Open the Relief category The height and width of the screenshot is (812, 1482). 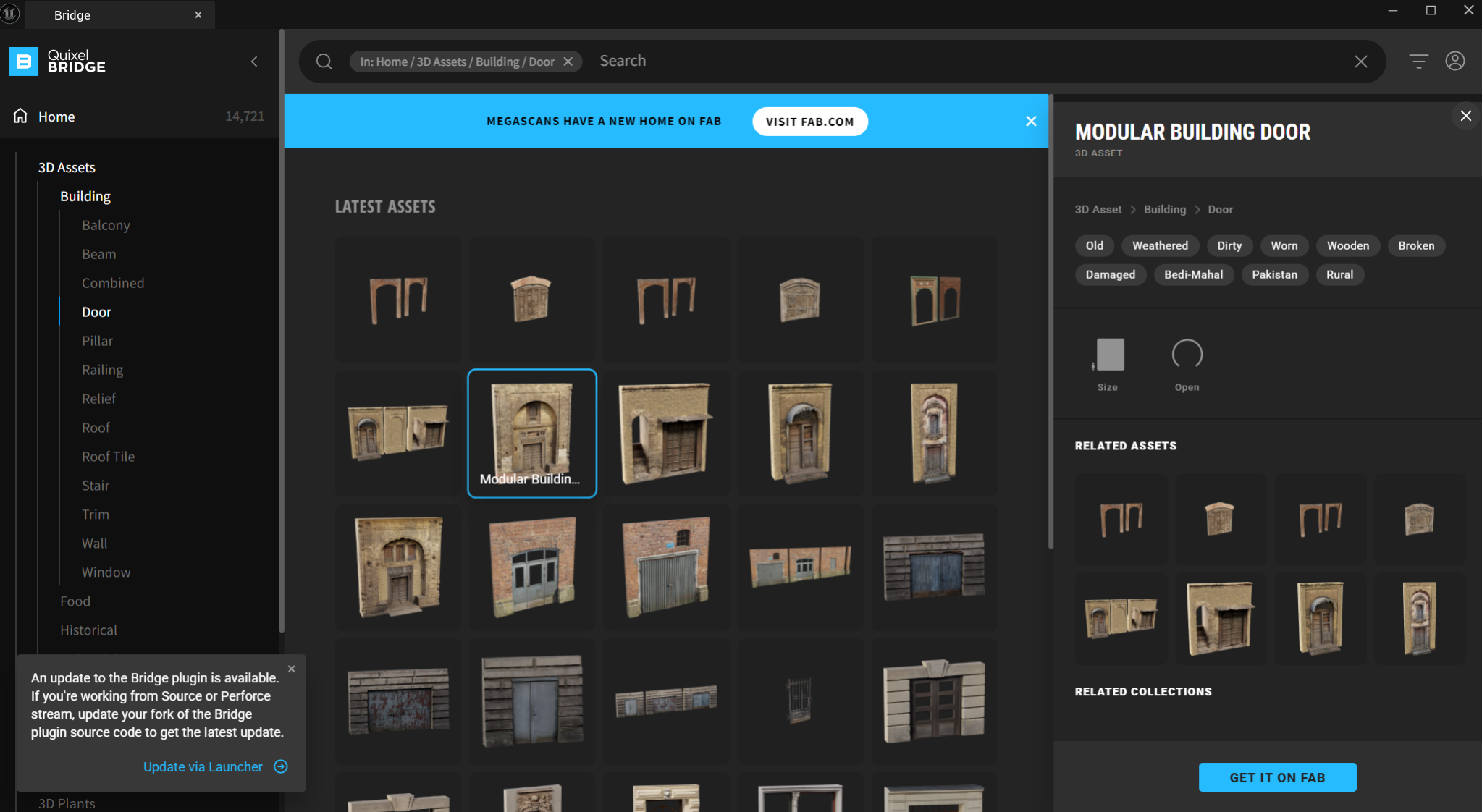pos(98,399)
